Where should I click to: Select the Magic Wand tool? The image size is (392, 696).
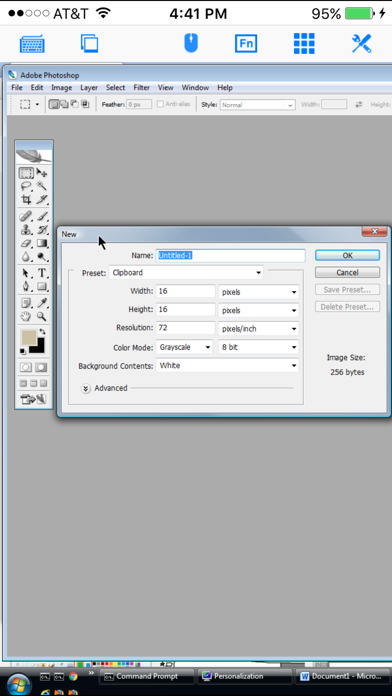point(42,186)
